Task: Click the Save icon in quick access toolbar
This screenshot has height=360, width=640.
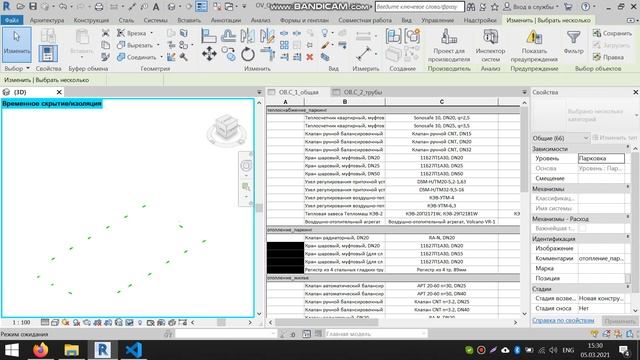Action: tap(33, 7)
